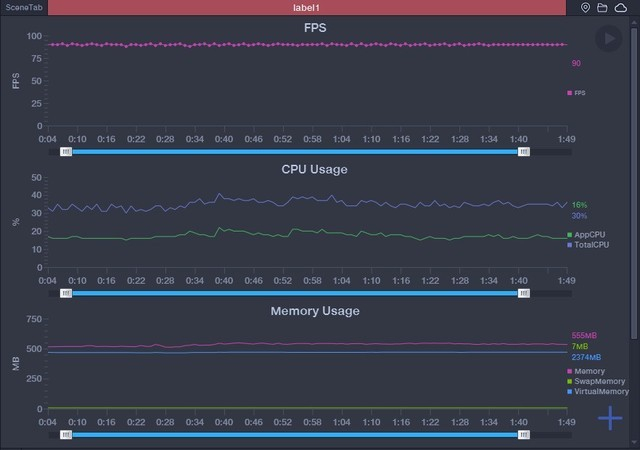Click CPU Usage right zoom handle
This screenshot has width=640, height=450.
tap(524, 294)
